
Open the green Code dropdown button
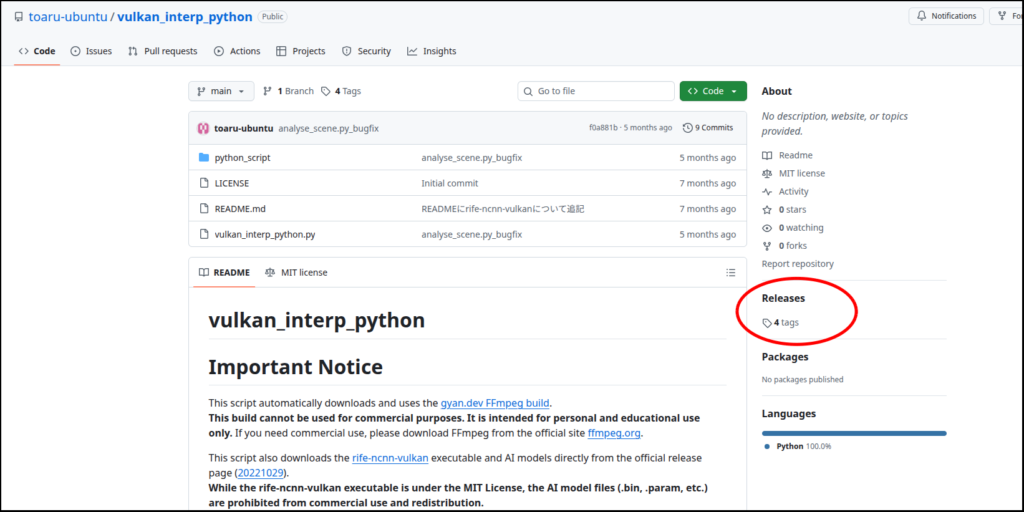click(x=713, y=91)
